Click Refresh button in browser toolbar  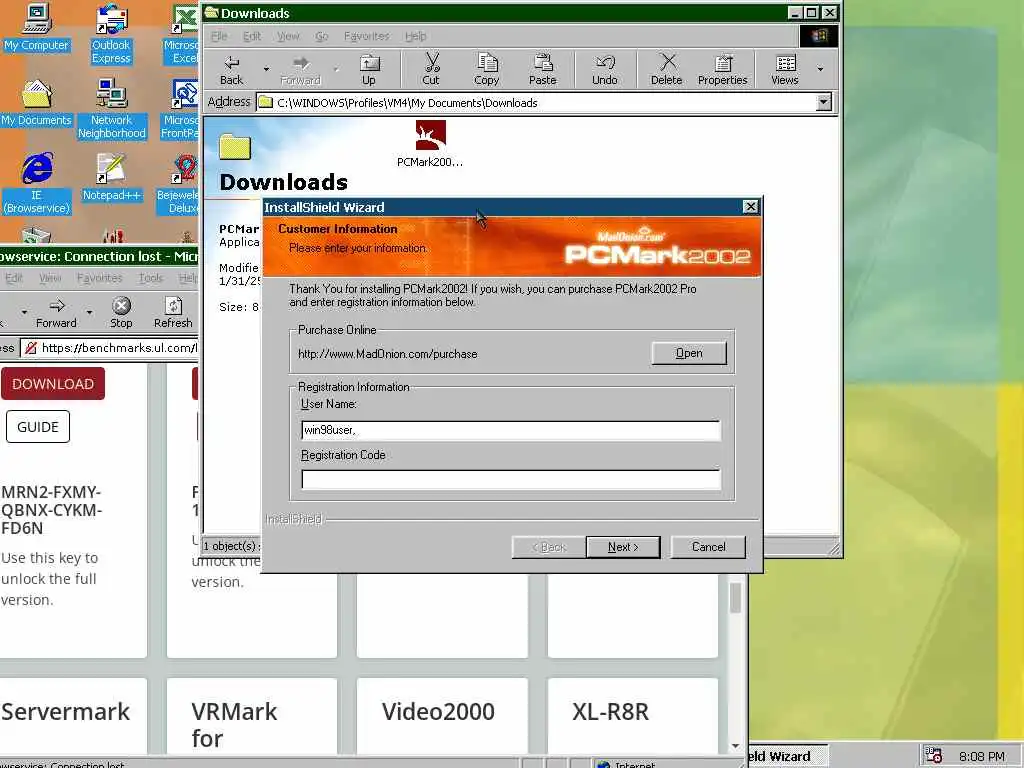pyautogui.click(x=173, y=312)
